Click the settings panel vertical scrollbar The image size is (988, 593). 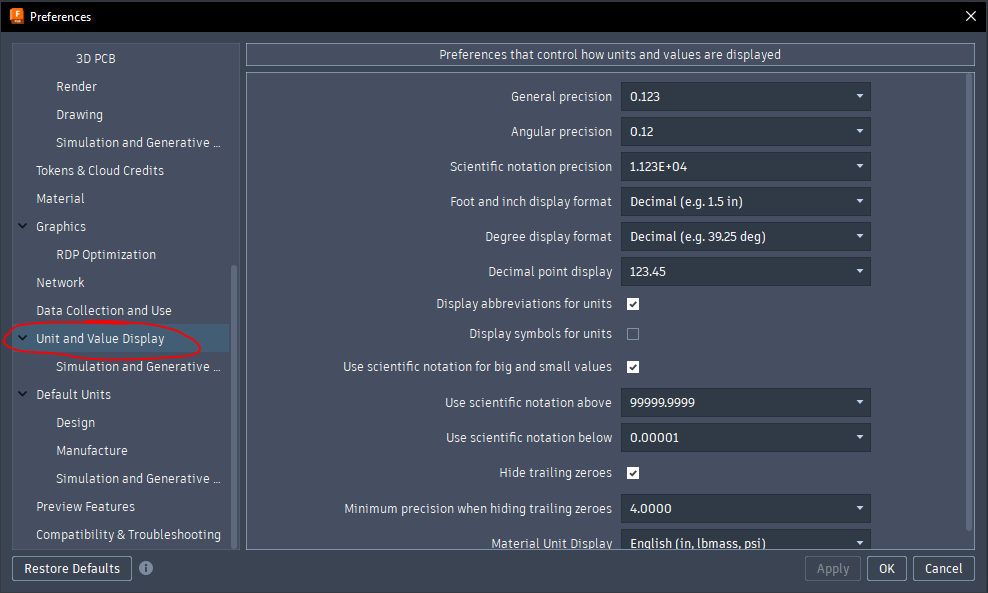[969, 302]
